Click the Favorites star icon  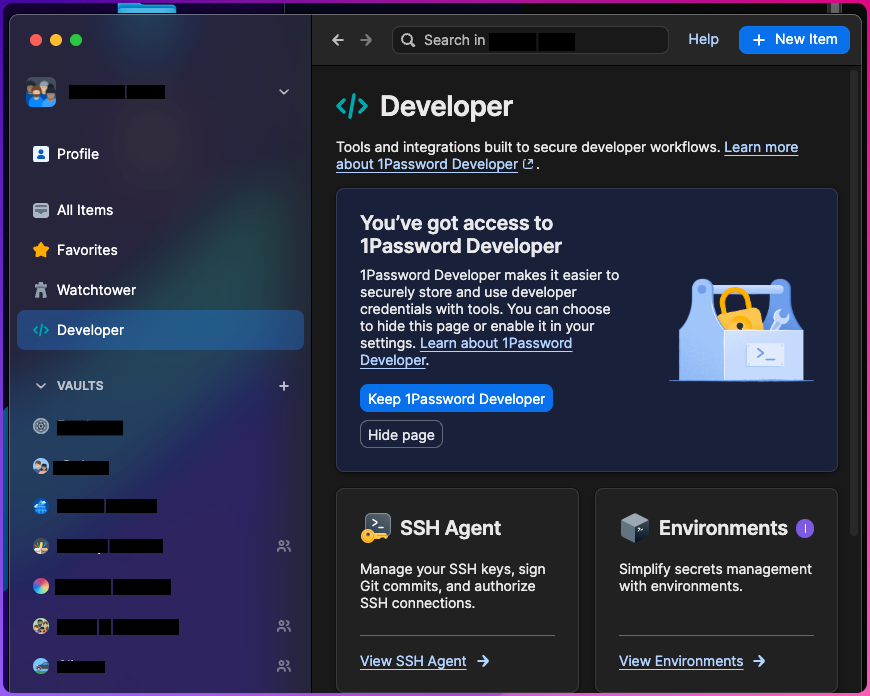[x=41, y=250]
